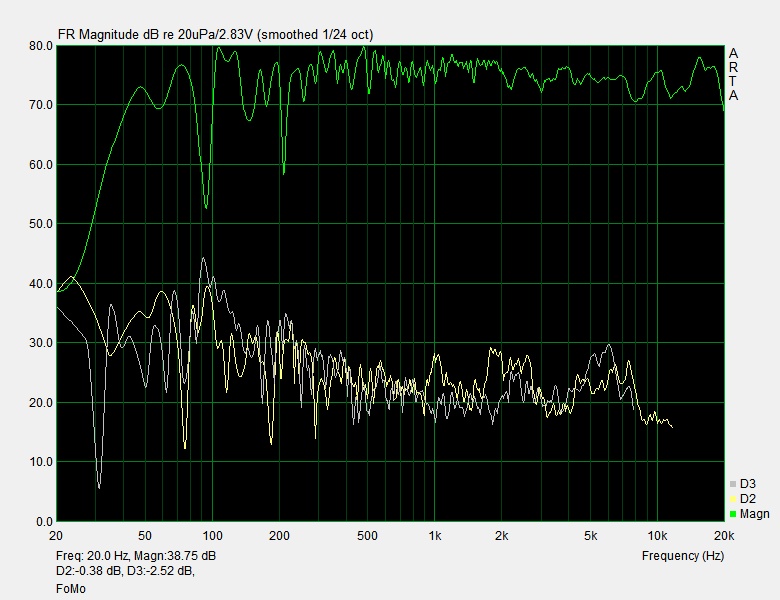
Task: Click the 20 frequency axis tick label
Action: click(x=56, y=536)
